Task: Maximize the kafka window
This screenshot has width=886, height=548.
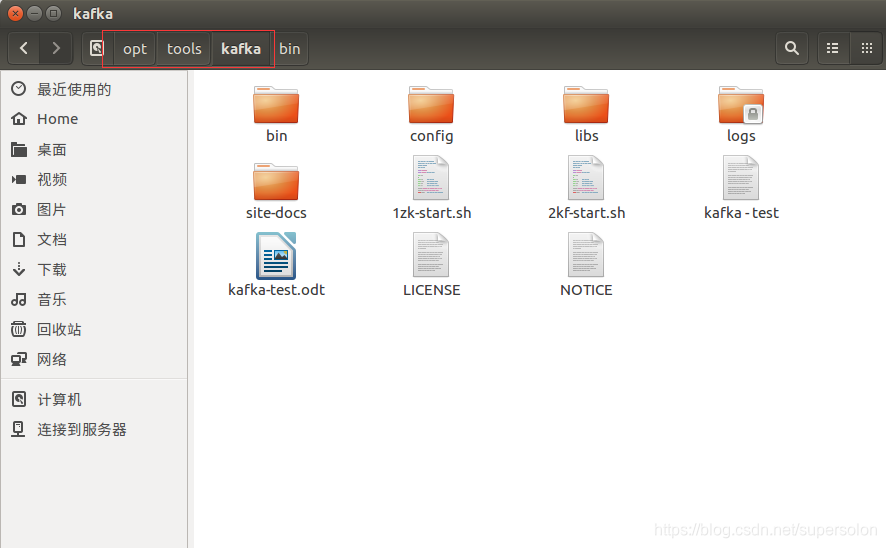Action: 53,13
